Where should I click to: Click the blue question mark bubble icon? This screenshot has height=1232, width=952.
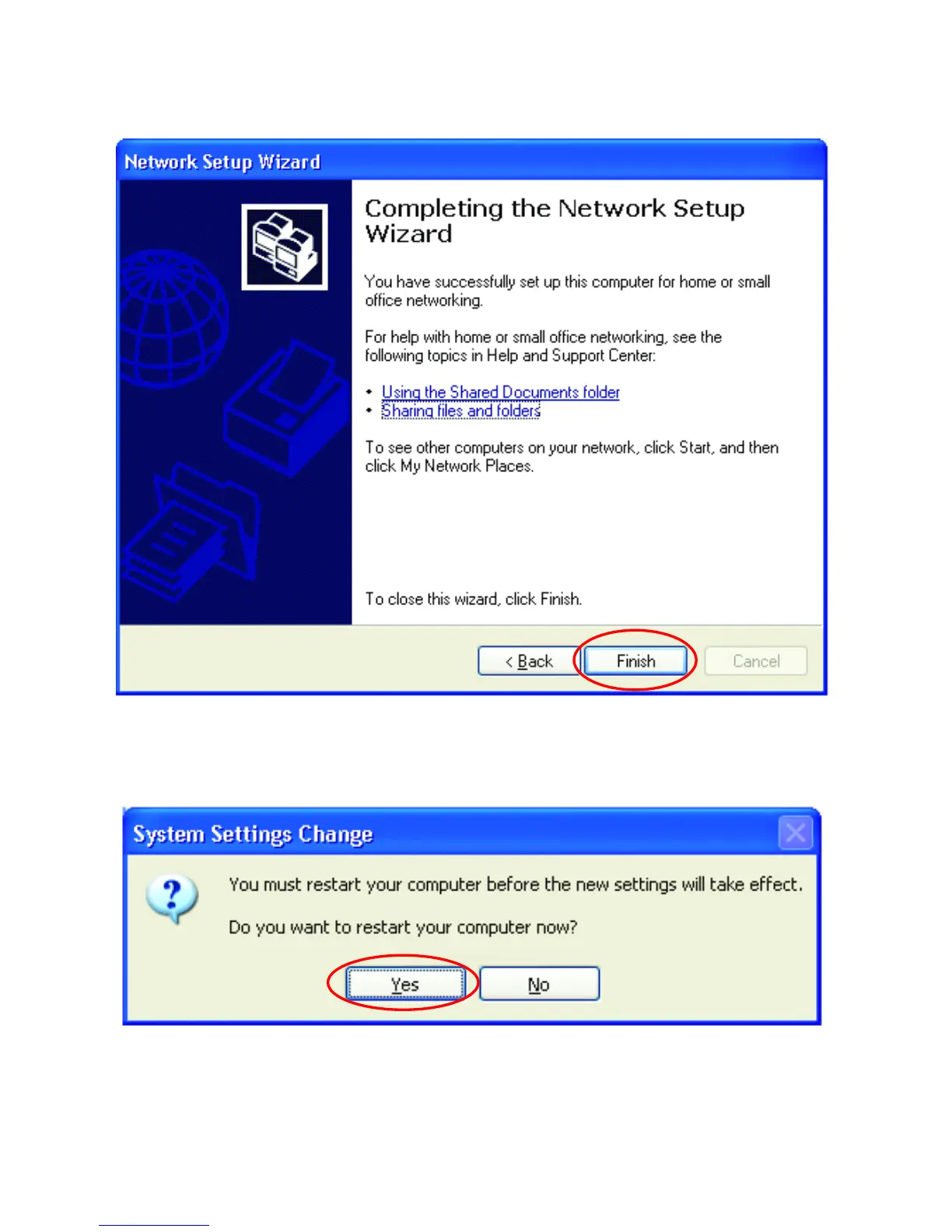[173, 900]
